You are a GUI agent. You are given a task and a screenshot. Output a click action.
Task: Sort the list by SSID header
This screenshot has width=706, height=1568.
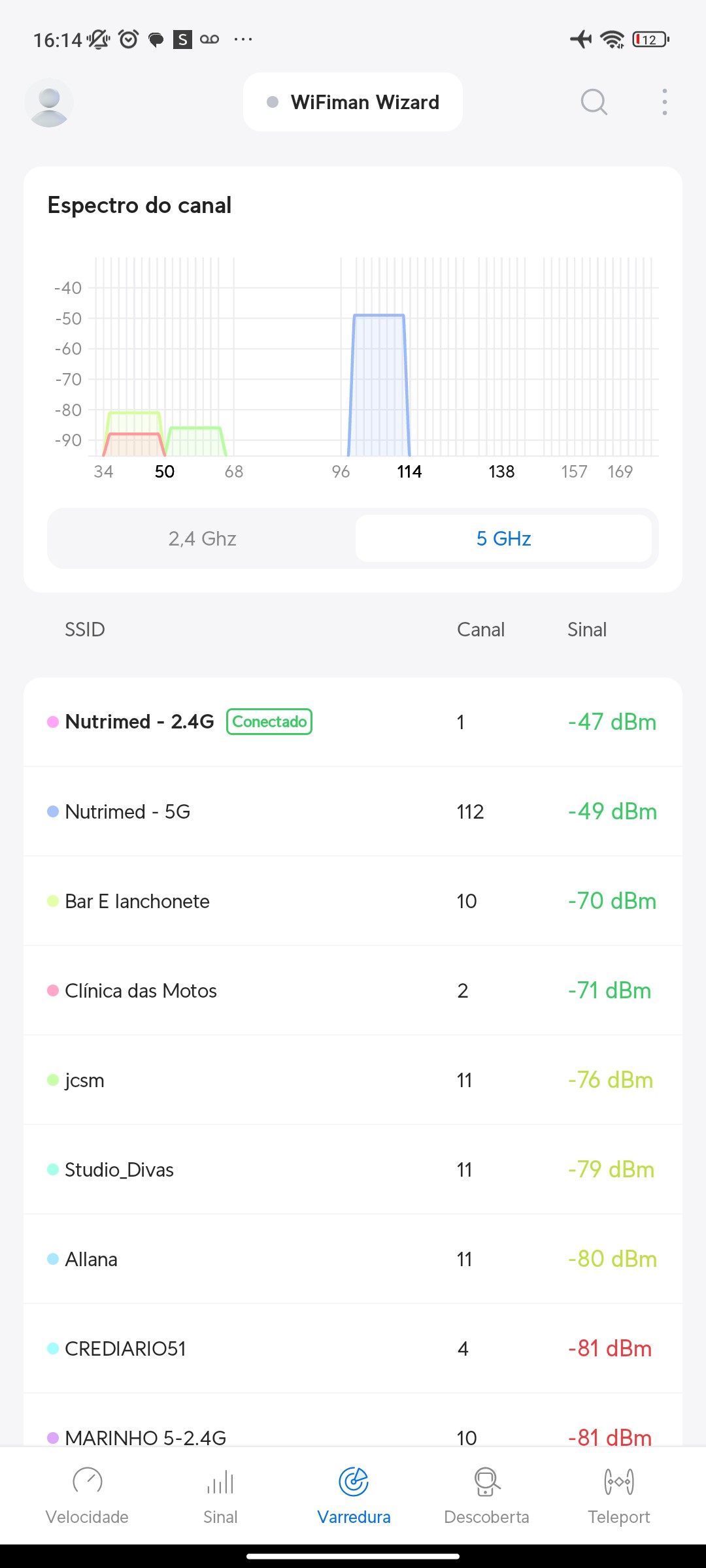(85, 630)
